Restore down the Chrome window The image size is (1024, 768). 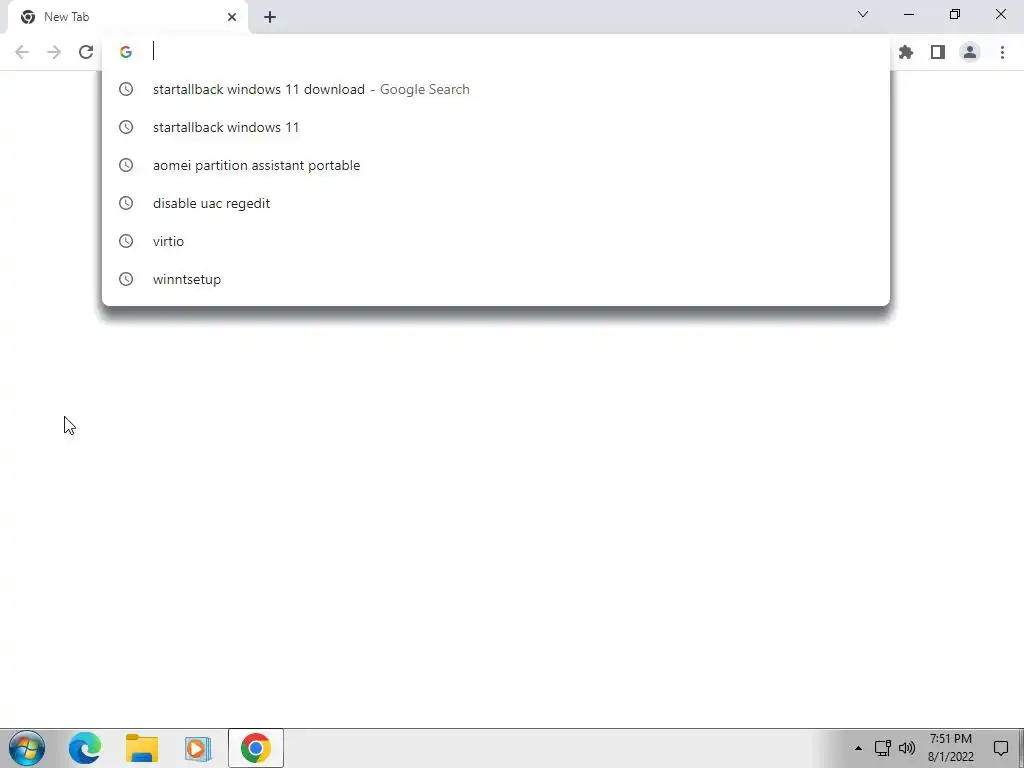tap(955, 14)
